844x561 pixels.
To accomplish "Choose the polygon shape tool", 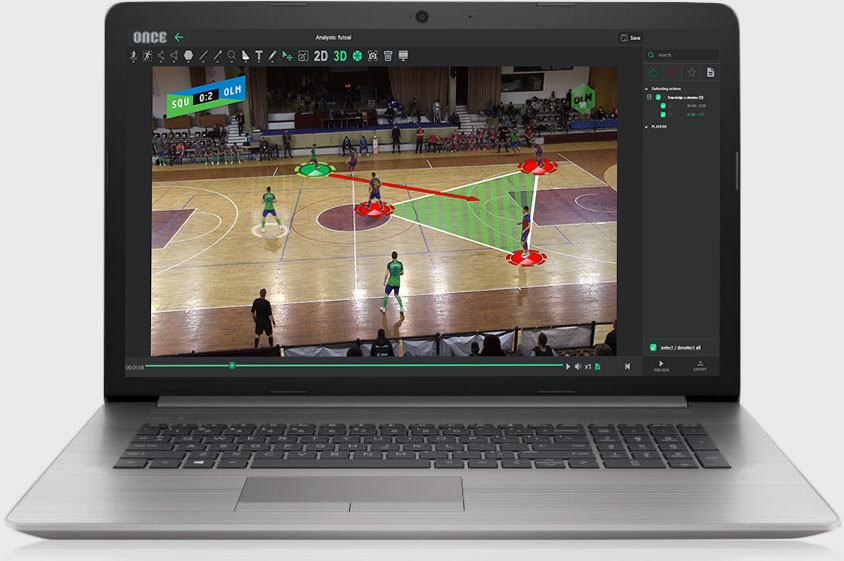I will coord(189,56).
